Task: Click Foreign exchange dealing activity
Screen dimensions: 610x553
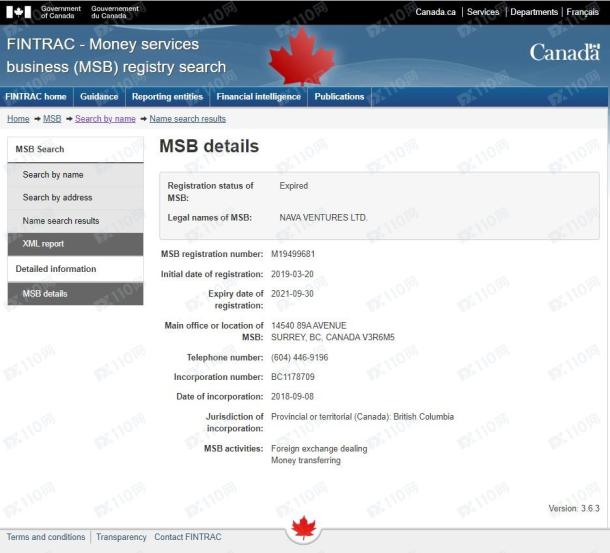Action: point(319,449)
